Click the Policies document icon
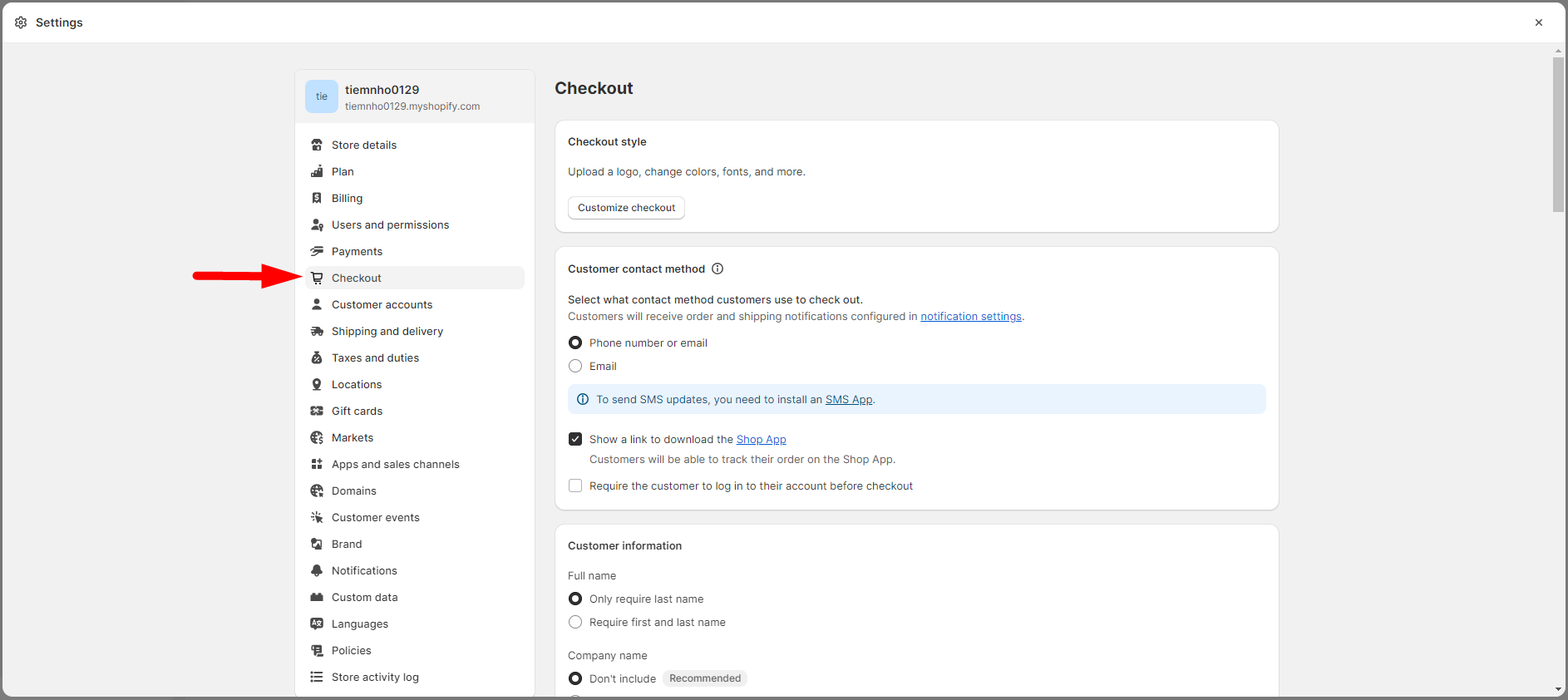 317,650
